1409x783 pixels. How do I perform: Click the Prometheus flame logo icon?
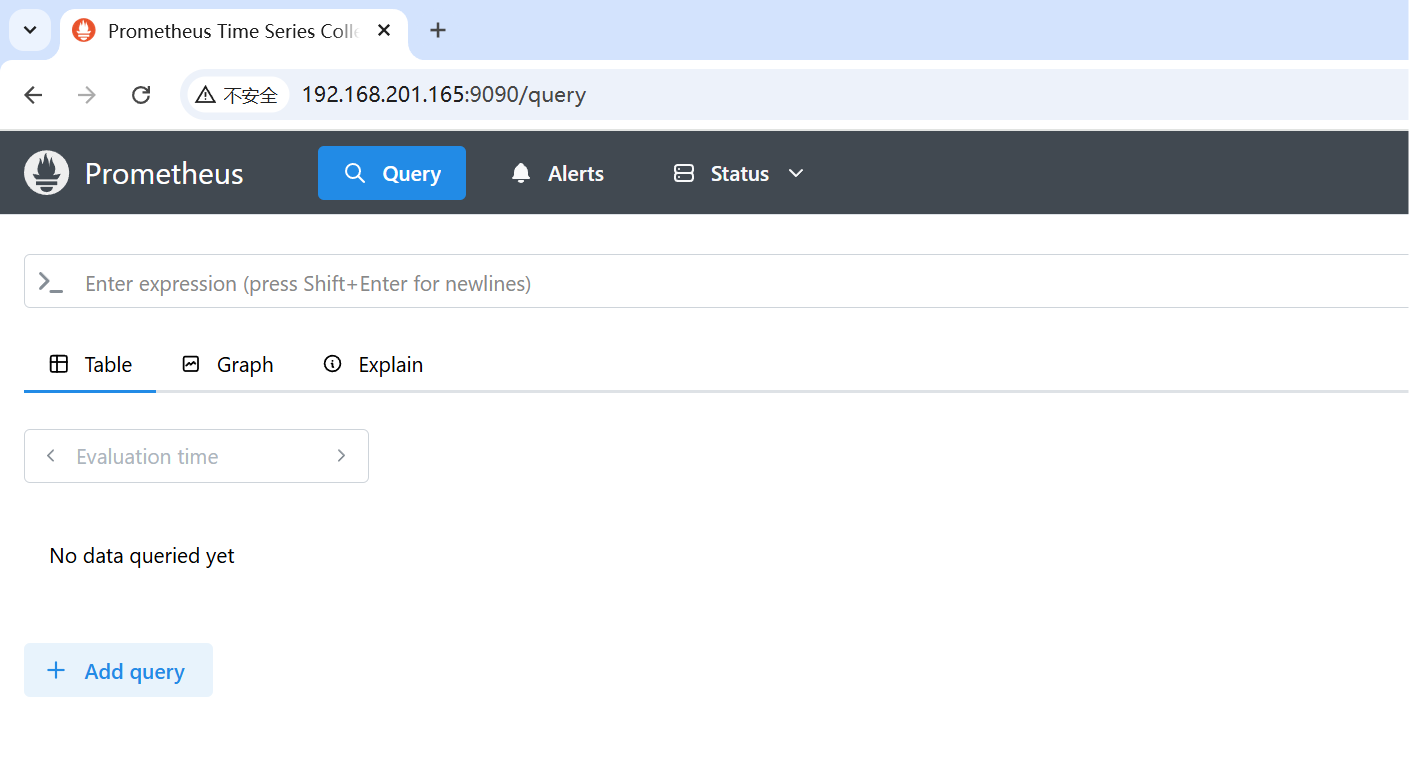click(47, 173)
